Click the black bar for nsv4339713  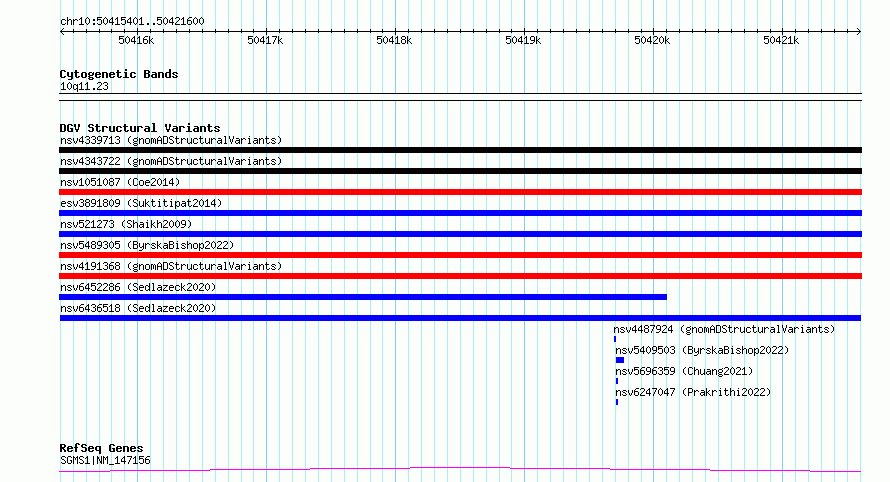[x=460, y=150]
